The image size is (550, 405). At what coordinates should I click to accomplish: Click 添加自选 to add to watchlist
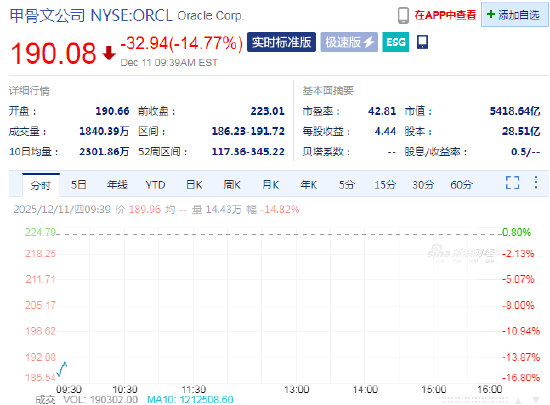pyautogui.click(x=514, y=15)
